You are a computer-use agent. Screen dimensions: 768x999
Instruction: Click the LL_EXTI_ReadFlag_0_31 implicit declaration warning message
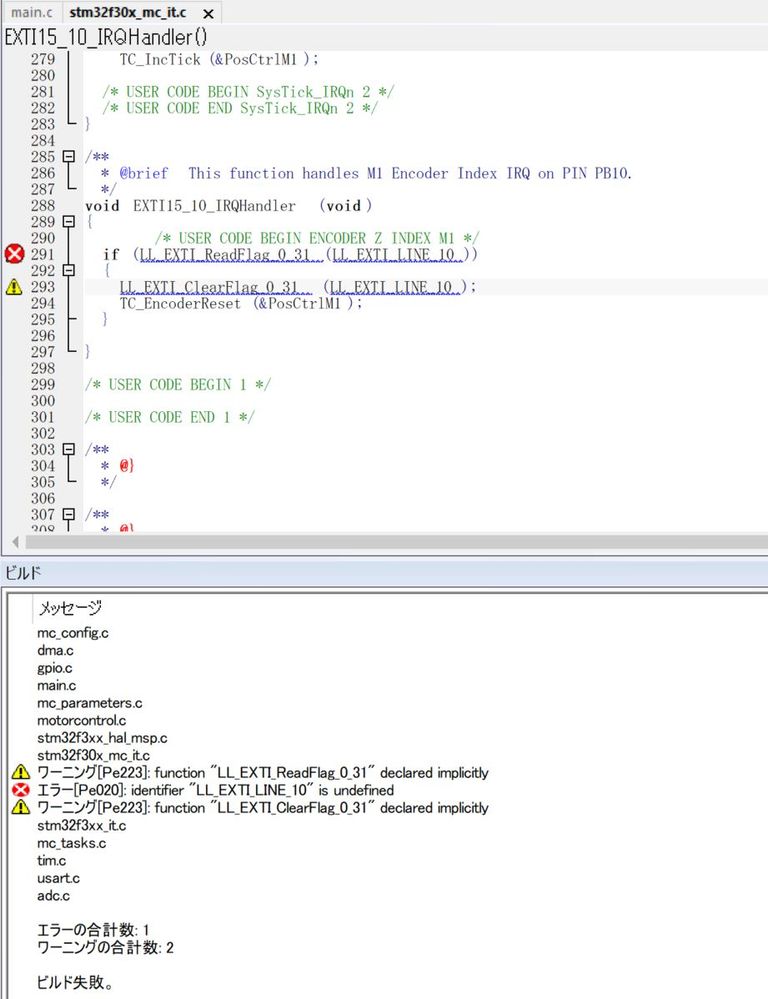click(263, 773)
